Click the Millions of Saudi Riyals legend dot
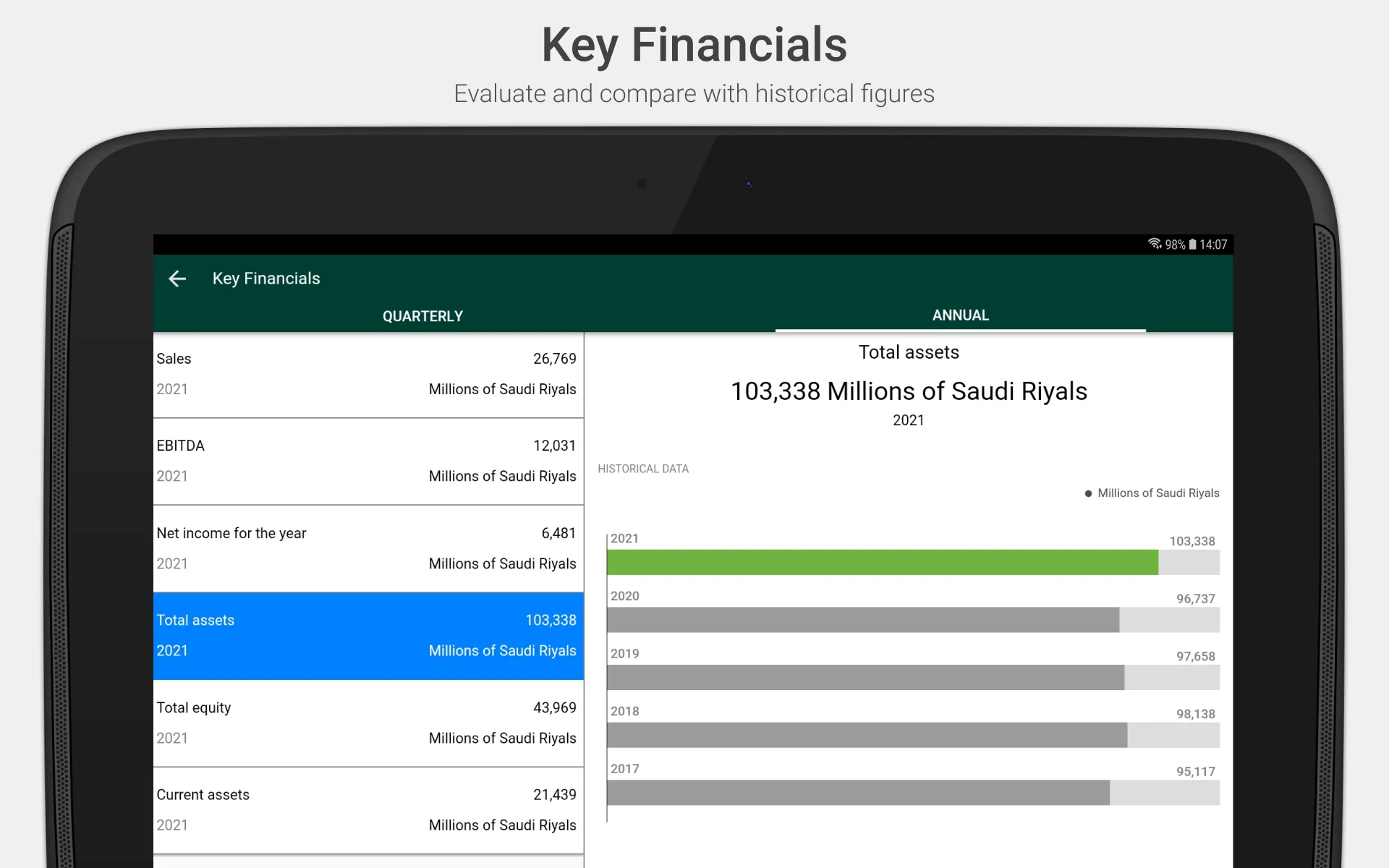1389x868 pixels. click(x=1088, y=493)
